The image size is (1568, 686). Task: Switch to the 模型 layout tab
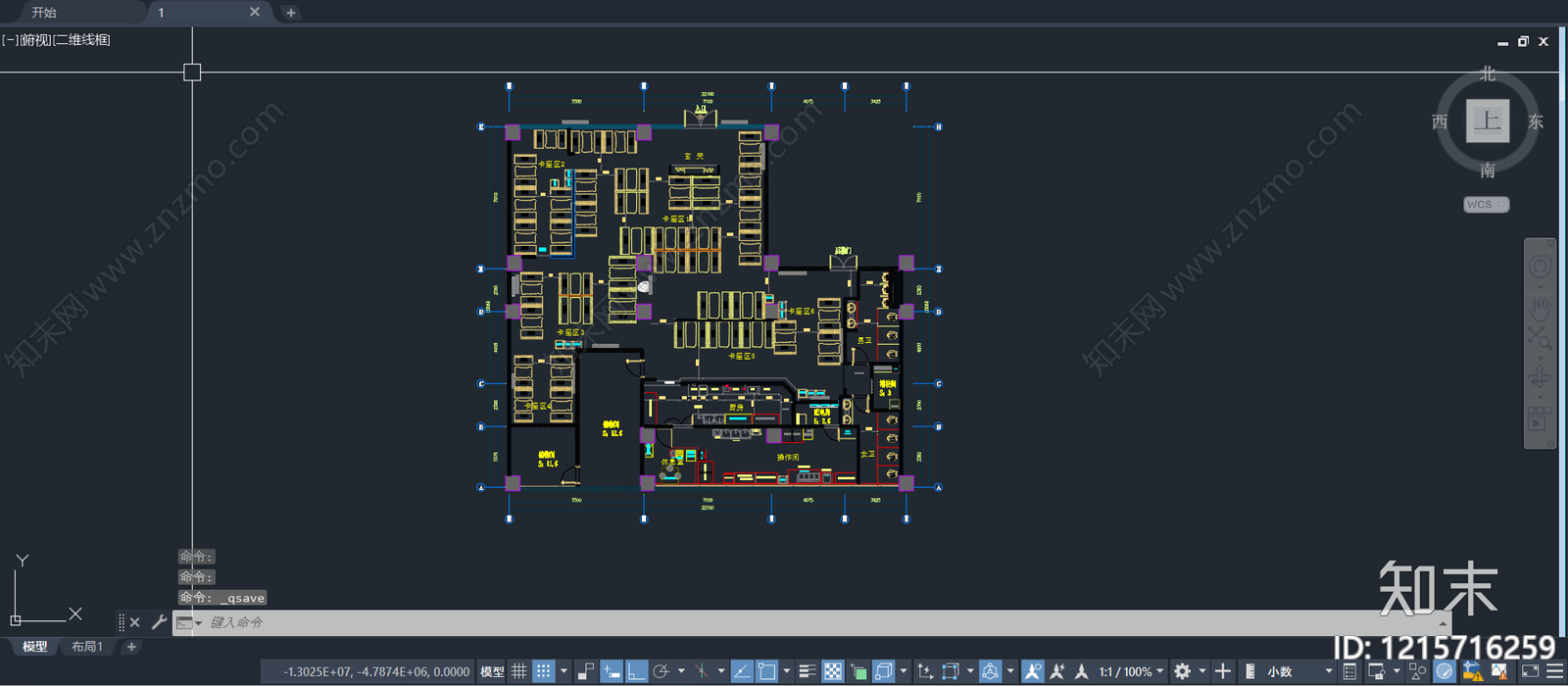pyautogui.click(x=35, y=647)
